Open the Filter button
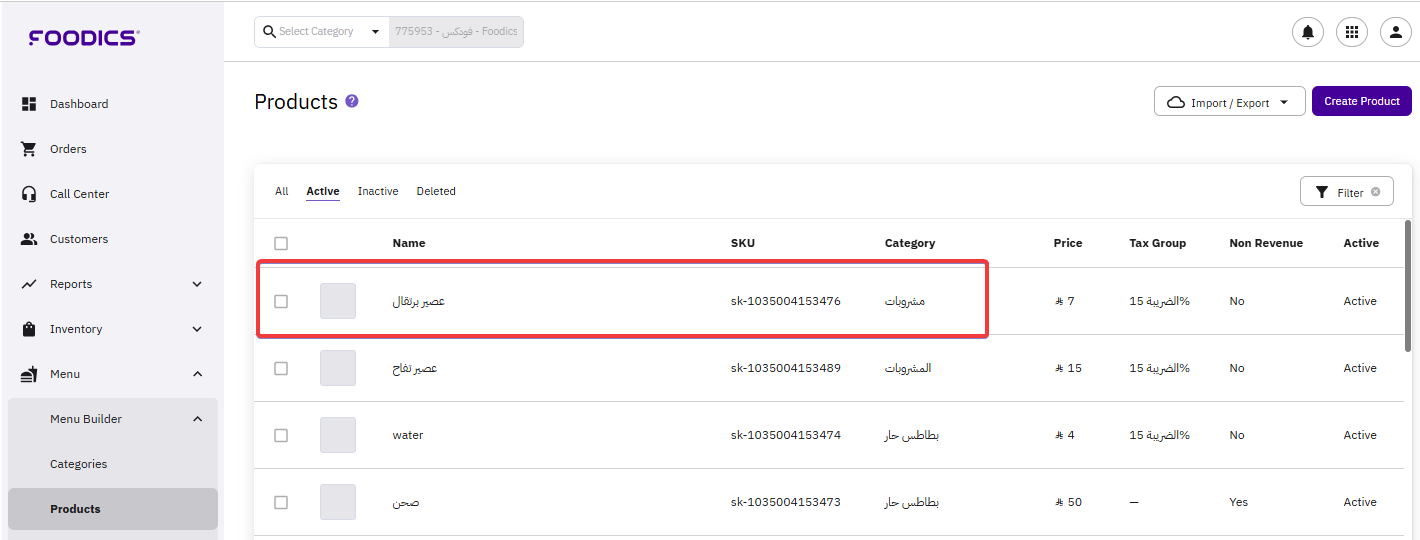 point(1346,192)
